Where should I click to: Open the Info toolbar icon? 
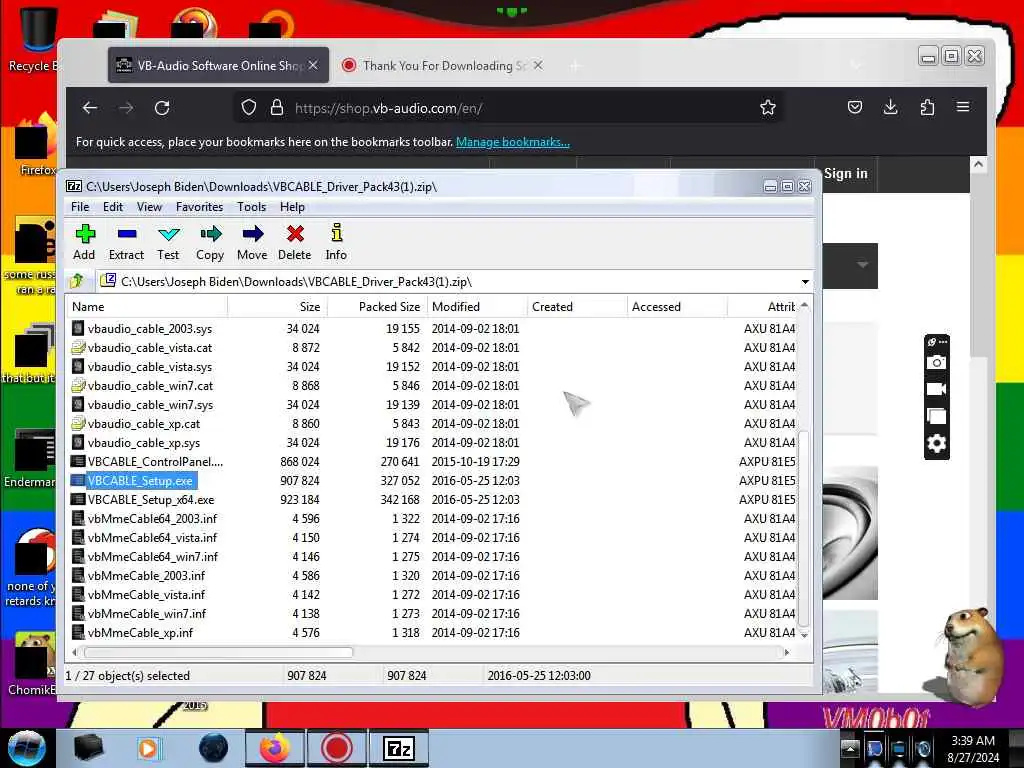coord(336,242)
